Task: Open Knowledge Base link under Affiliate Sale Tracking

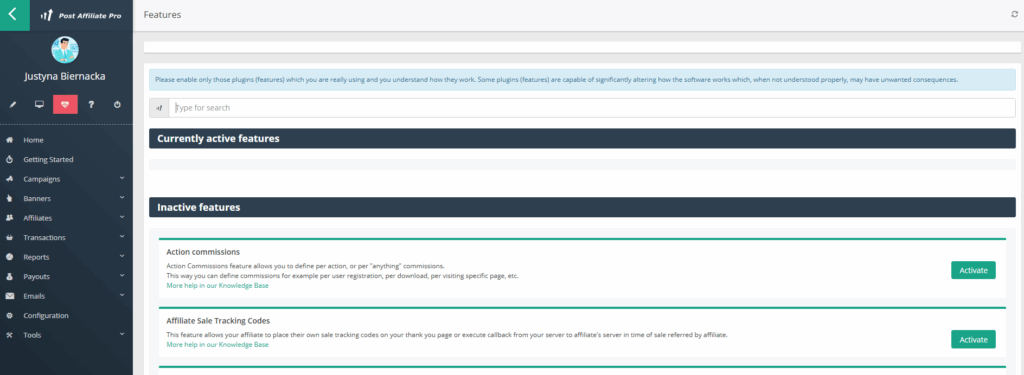Action: [217, 344]
